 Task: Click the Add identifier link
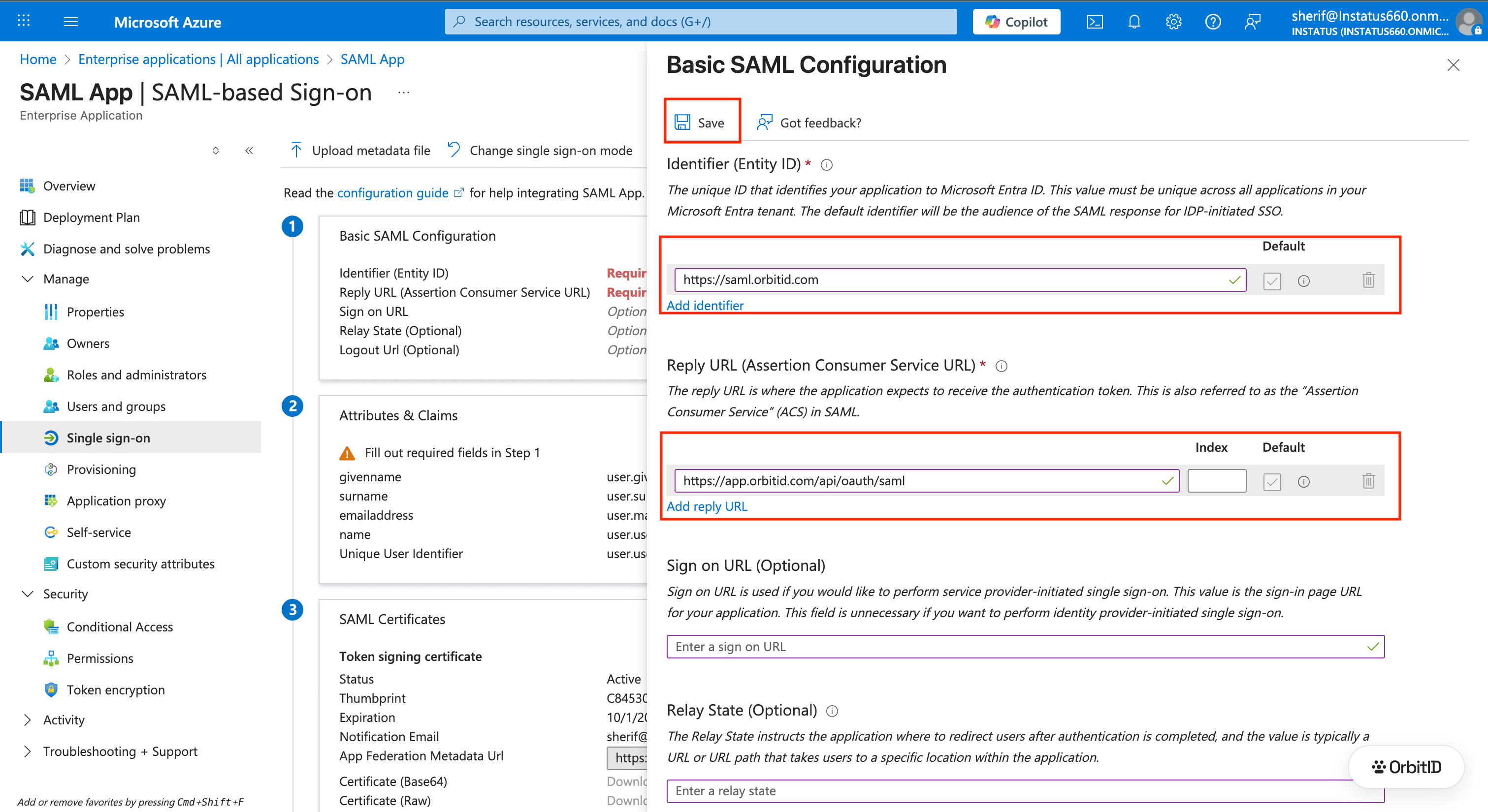pyautogui.click(x=705, y=306)
